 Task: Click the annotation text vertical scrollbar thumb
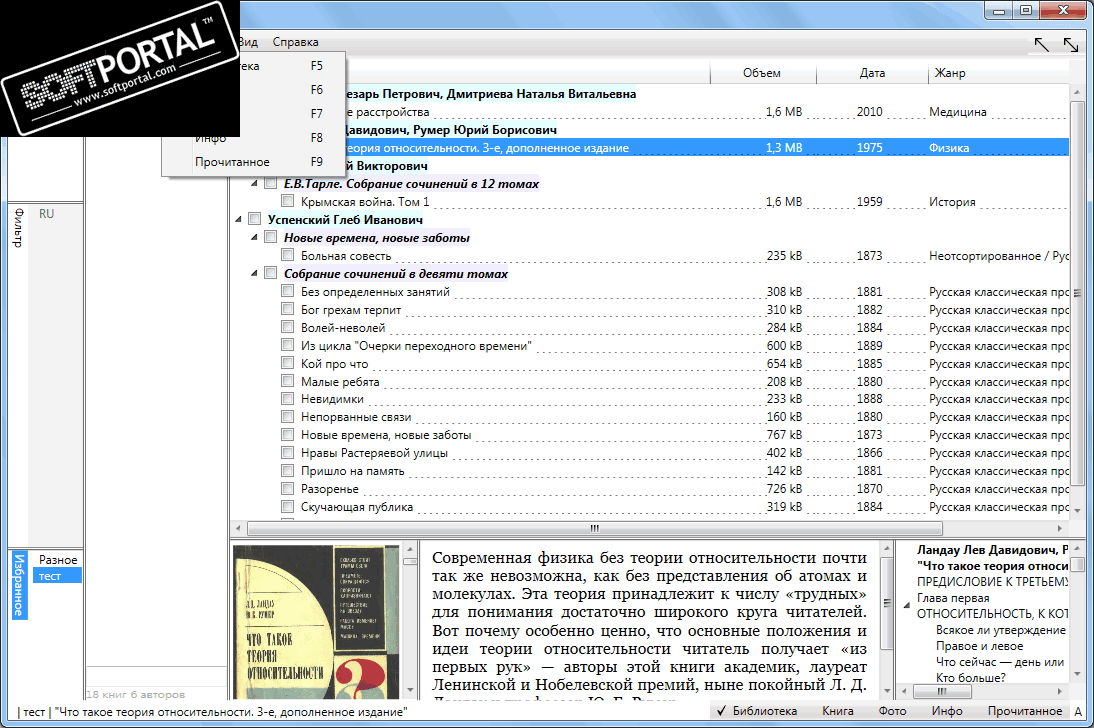pyautogui.click(x=887, y=602)
